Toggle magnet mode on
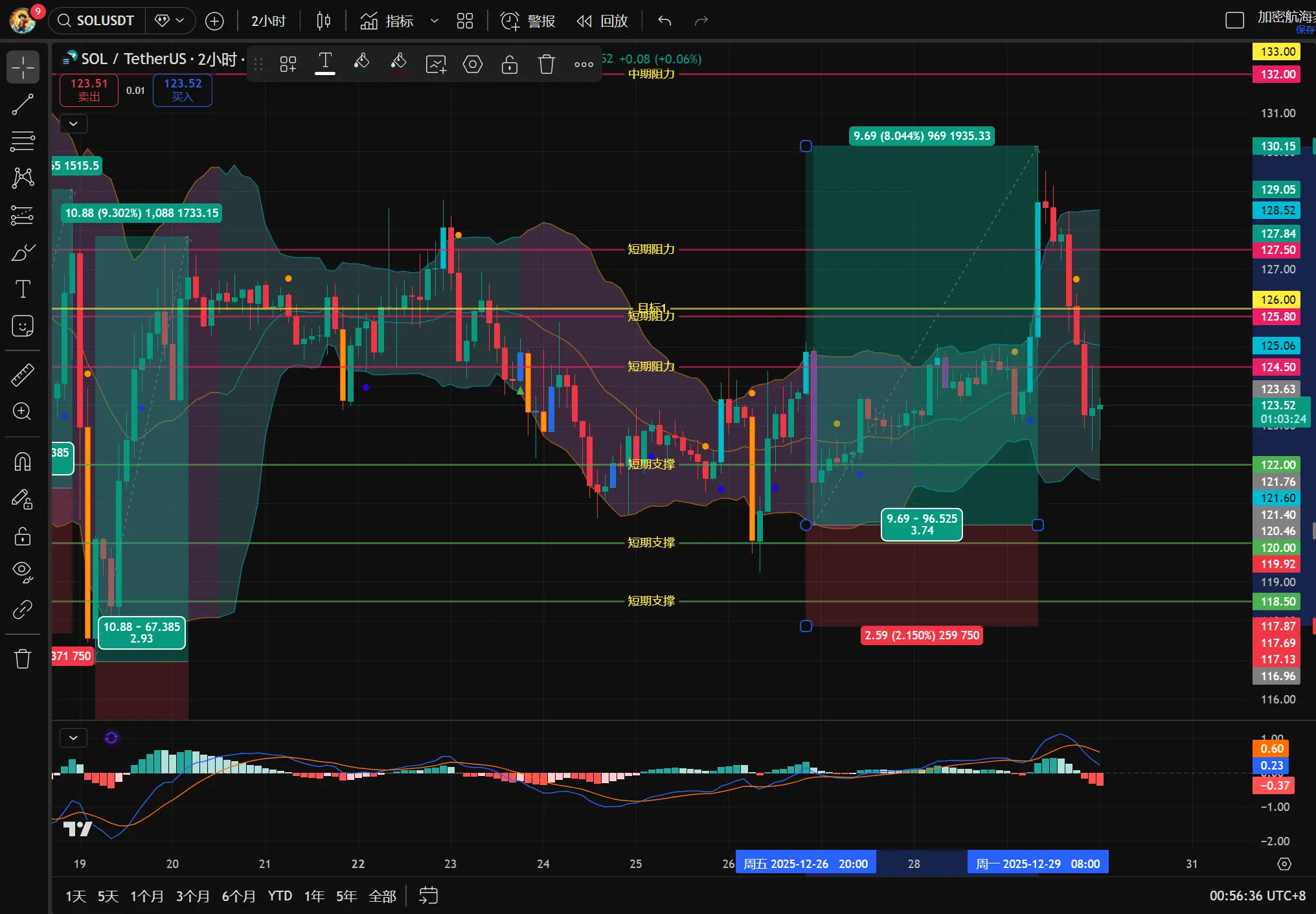The image size is (1316, 914). [x=23, y=462]
